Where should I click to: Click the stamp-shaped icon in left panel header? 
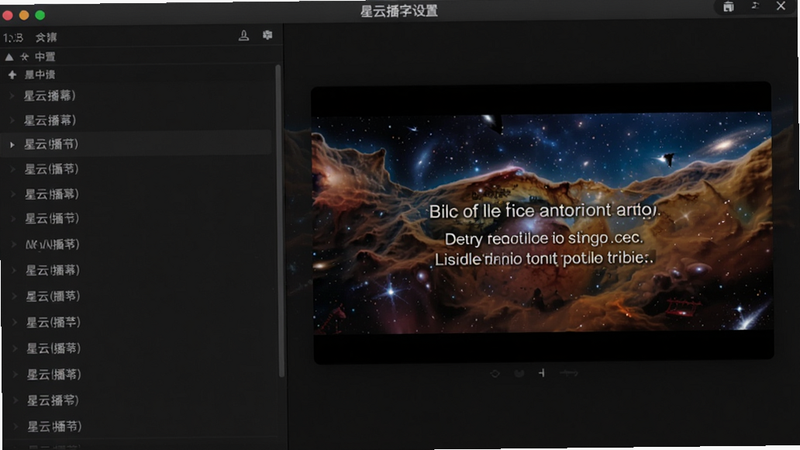(x=244, y=35)
